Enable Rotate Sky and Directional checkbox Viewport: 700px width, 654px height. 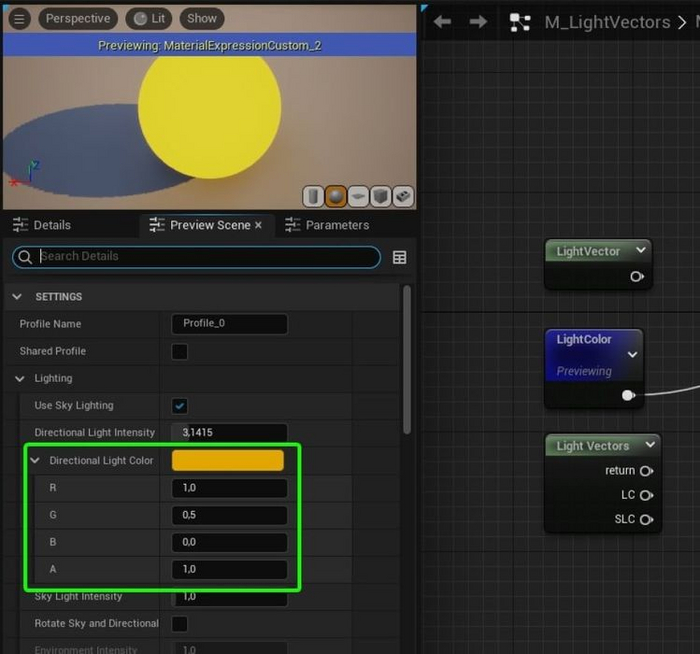[180, 624]
